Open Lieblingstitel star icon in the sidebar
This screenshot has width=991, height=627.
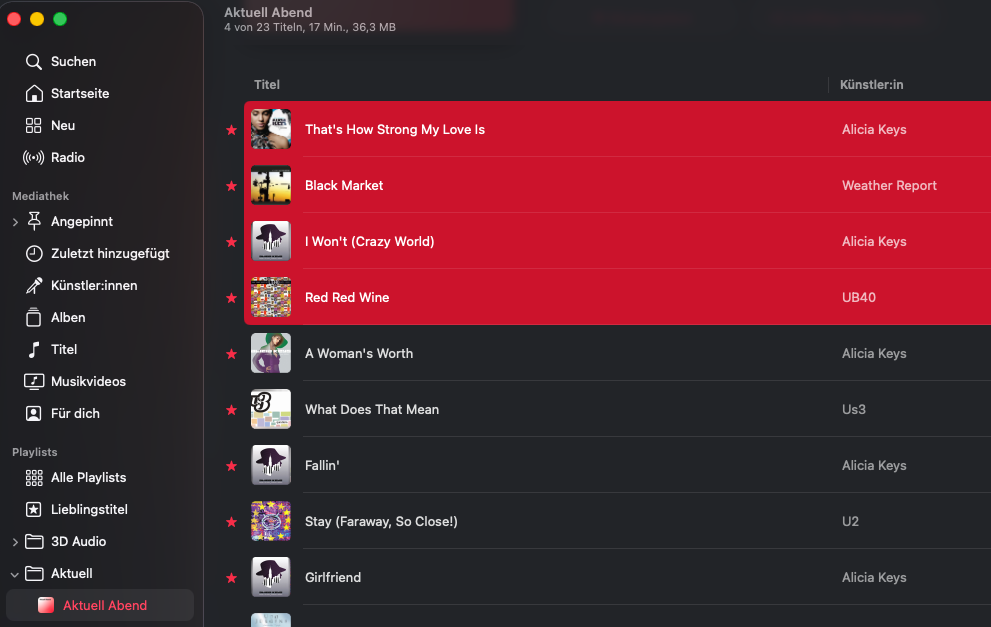pyautogui.click(x=33, y=509)
